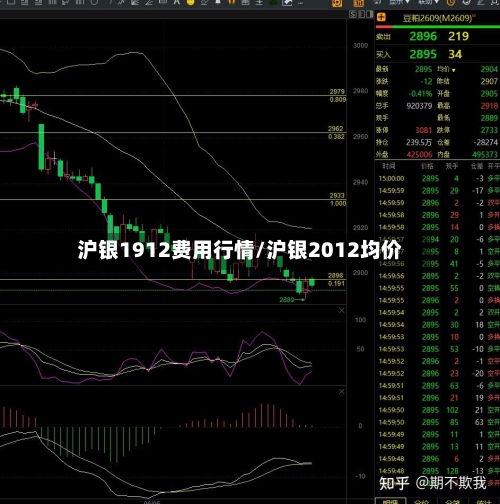Click the 最高 value 2918
The height and width of the screenshot is (504, 500).
tap(489, 106)
